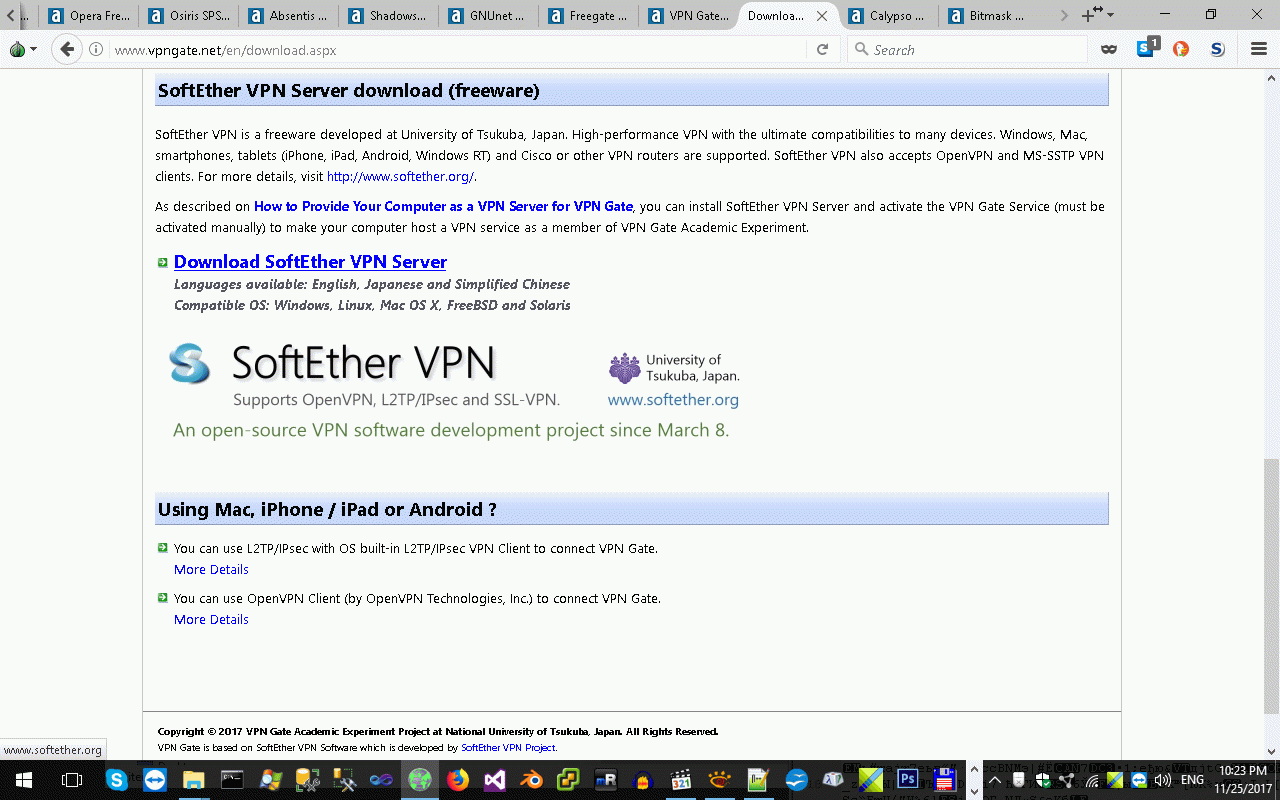This screenshot has height=800, width=1280.
Task: Show site information for vpngate.net
Action: tap(96, 50)
